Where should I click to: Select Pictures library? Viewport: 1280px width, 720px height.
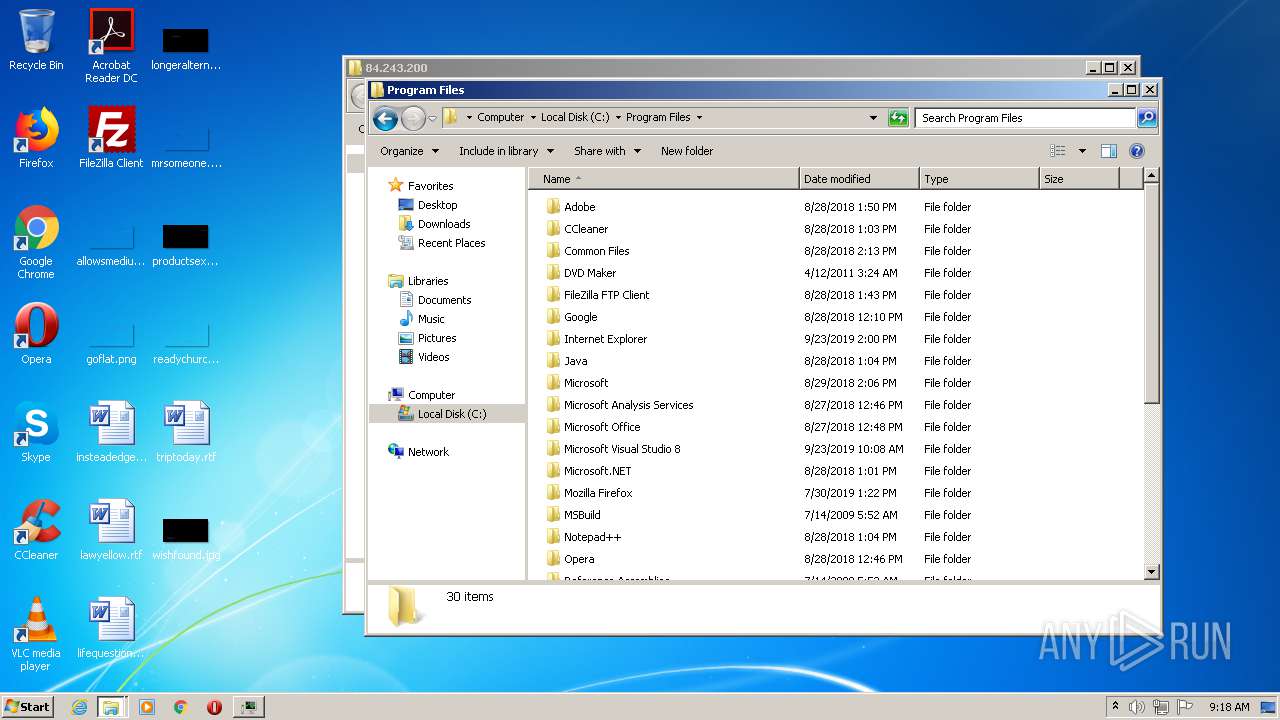437,338
